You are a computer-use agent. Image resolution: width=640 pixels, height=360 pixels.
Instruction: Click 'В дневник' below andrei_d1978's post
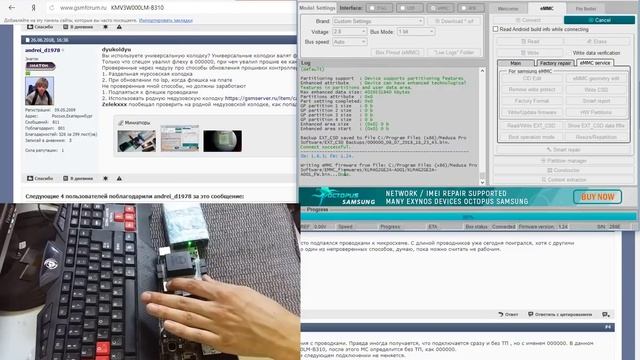pyautogui.click(x=78, y=178)
